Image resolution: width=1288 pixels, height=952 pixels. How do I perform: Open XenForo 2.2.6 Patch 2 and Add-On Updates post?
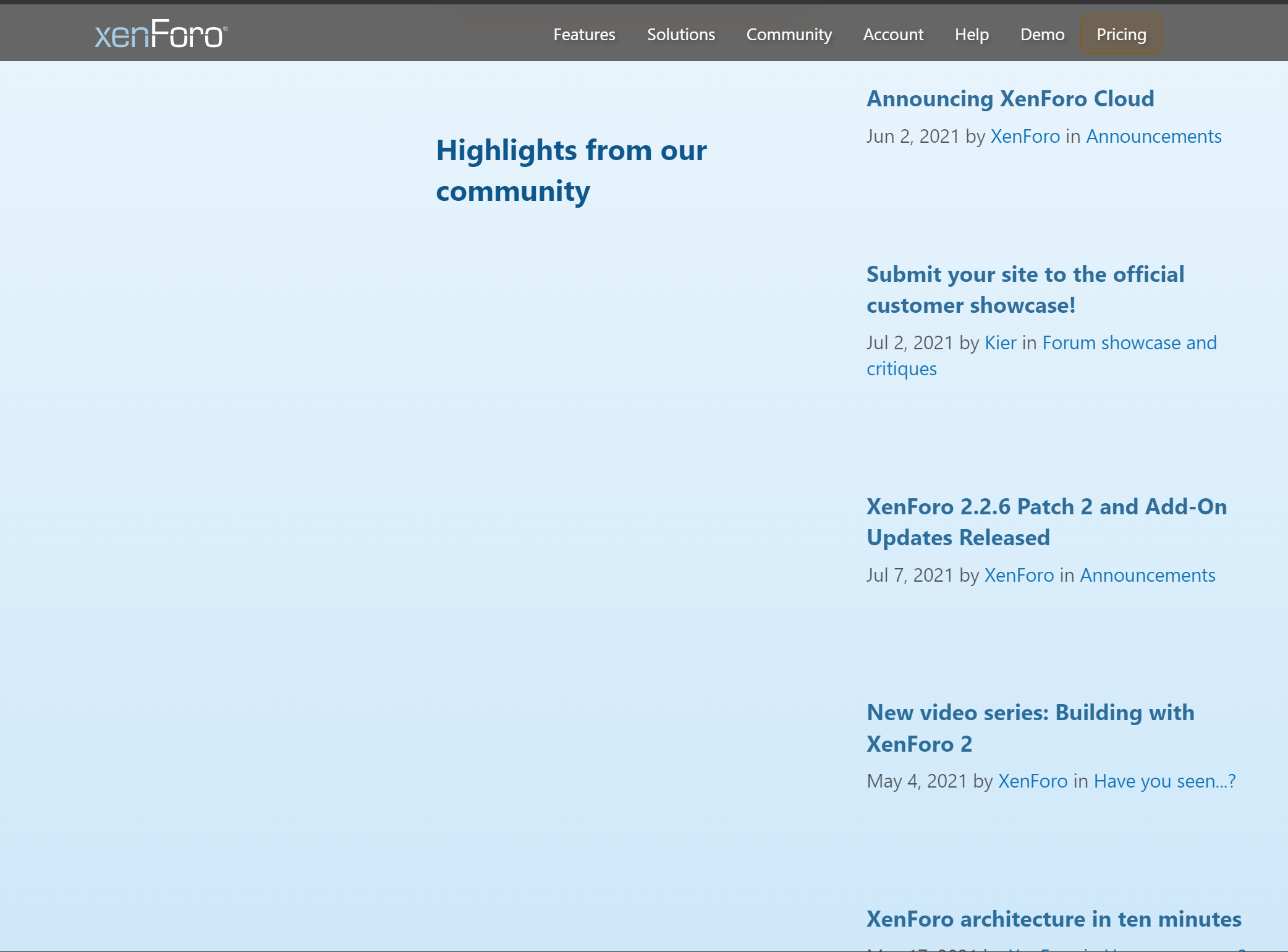tap(1046, 522)
